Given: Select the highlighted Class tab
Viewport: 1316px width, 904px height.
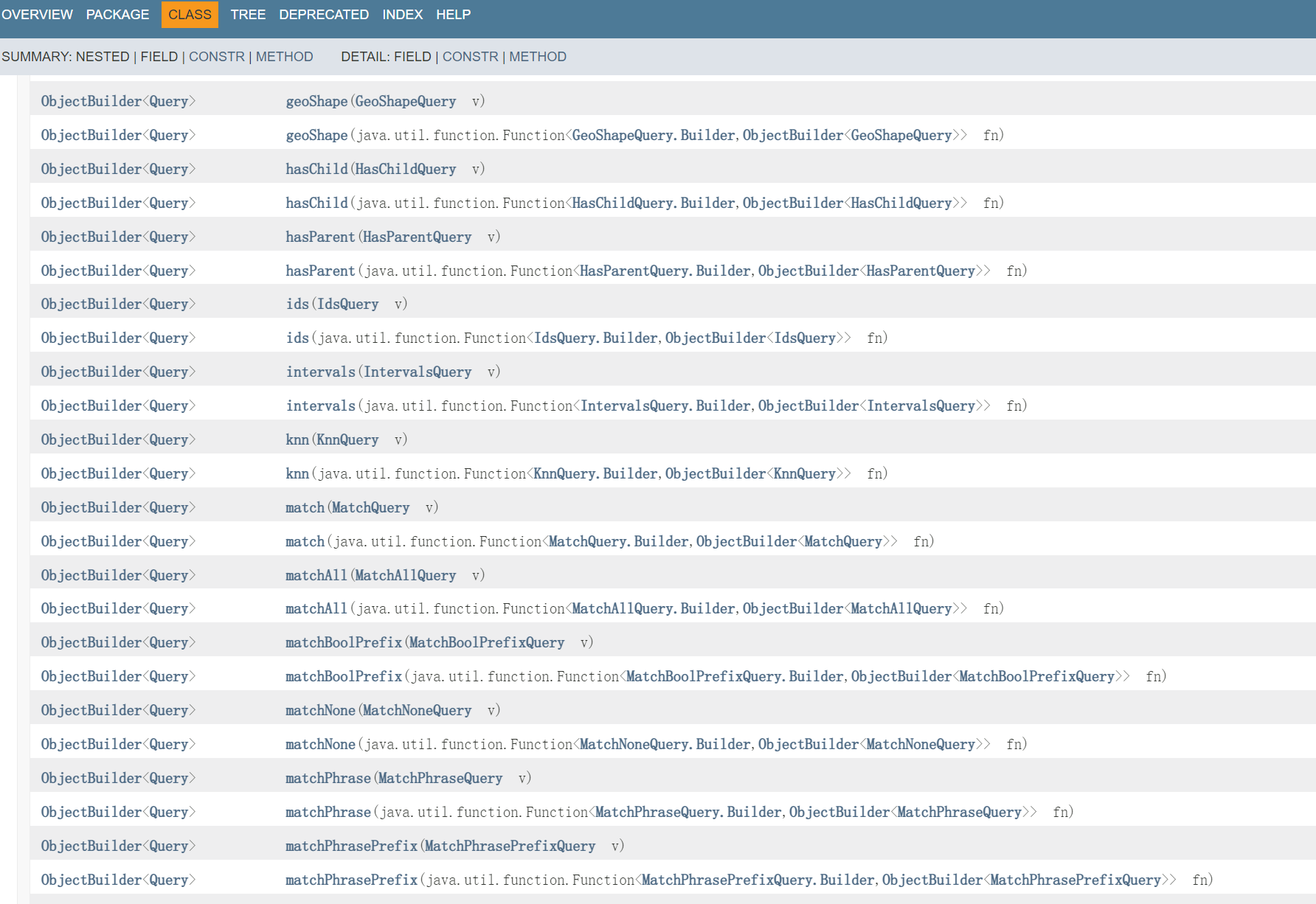Looking at the screenshot, I should pos(190,15).
